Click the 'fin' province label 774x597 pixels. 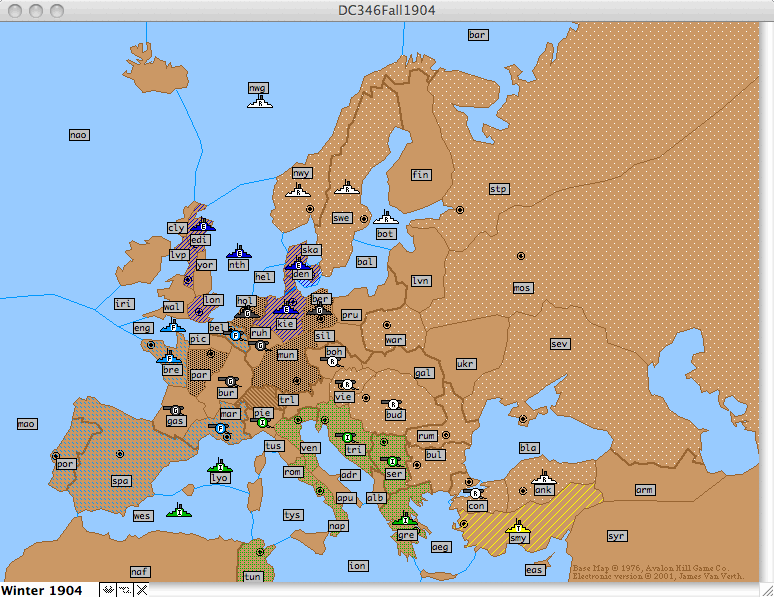(x=421, y=174)
